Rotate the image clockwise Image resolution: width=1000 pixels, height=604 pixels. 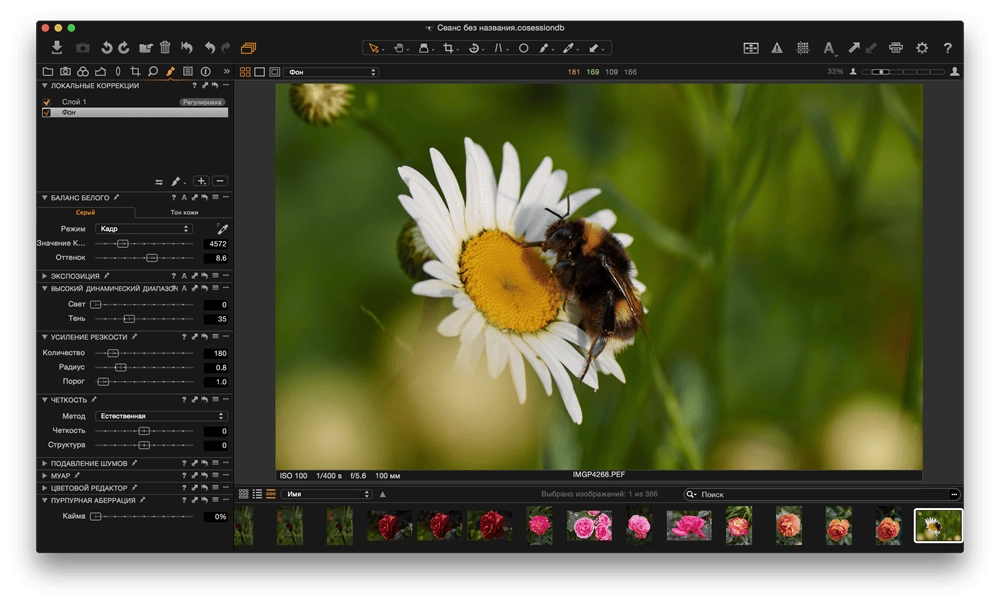[x=124, y=48]
